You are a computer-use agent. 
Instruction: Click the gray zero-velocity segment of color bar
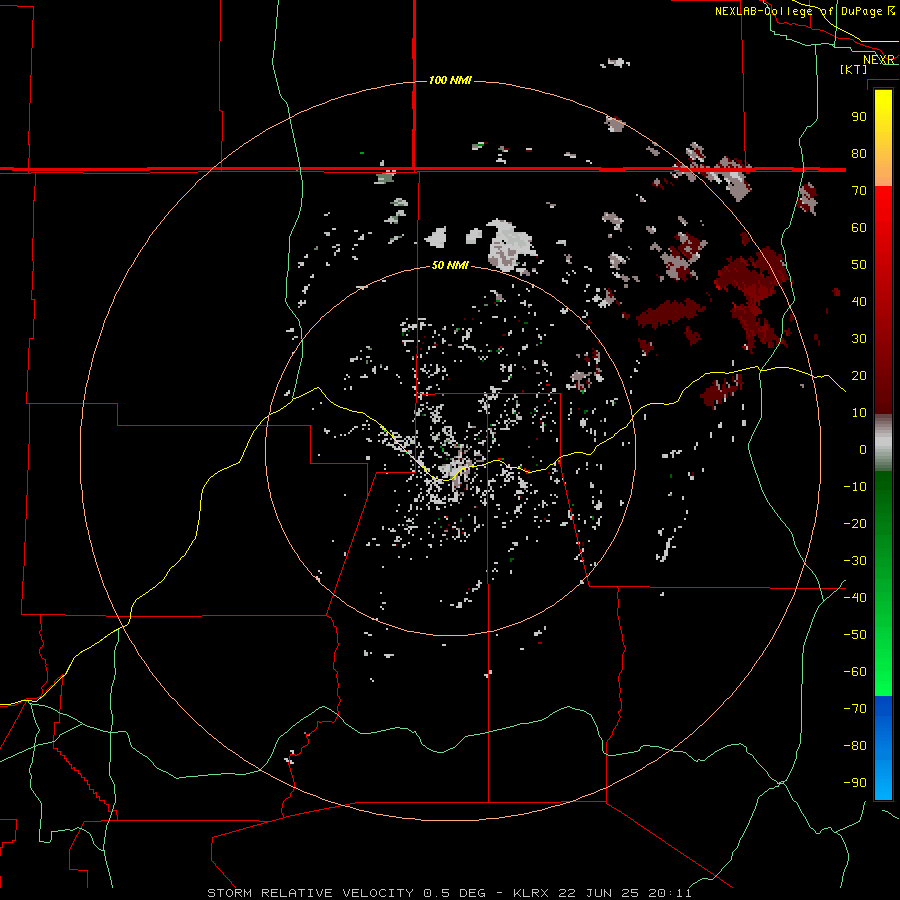coord(883,443)
